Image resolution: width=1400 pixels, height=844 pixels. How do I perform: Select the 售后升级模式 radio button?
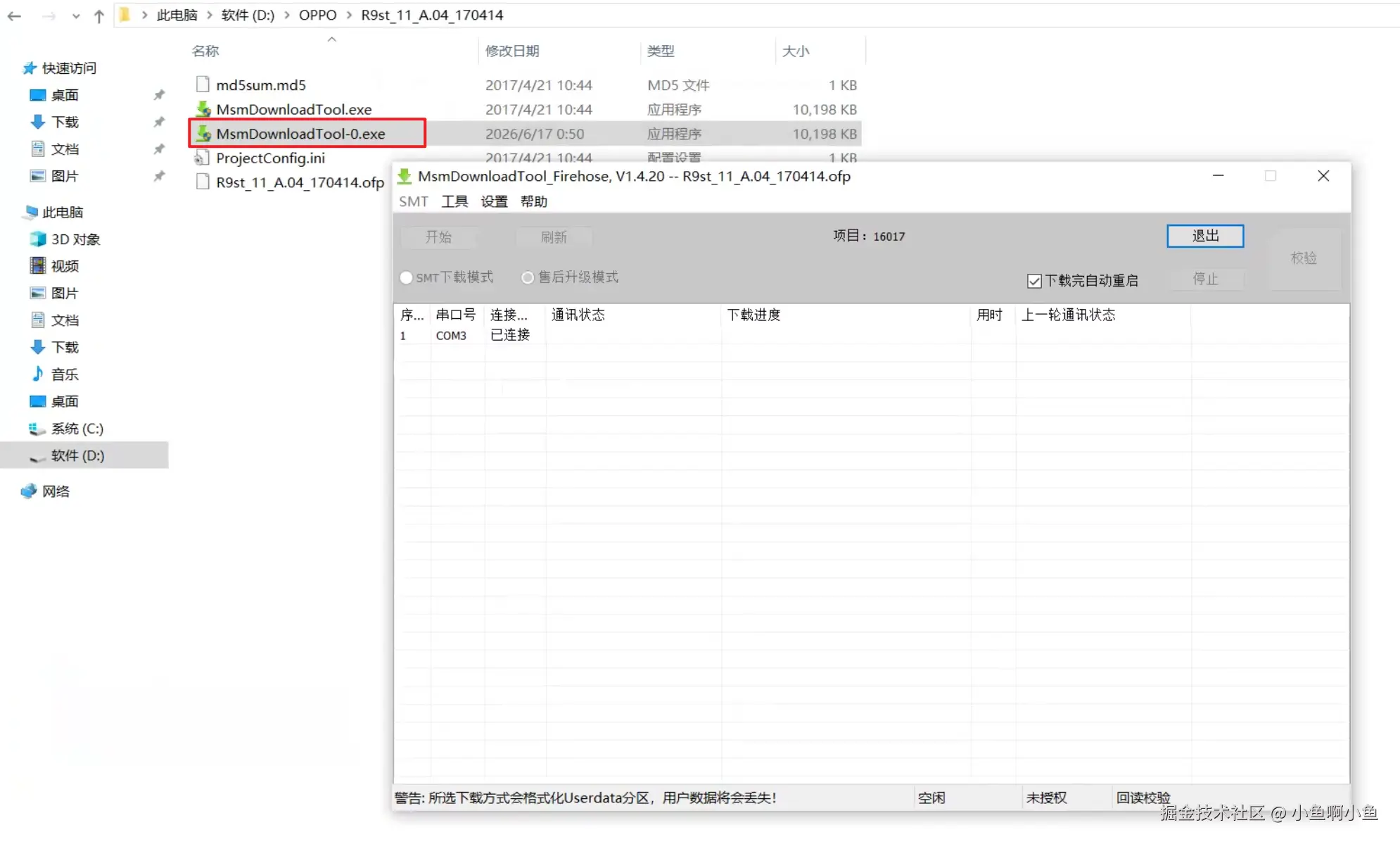528,277
